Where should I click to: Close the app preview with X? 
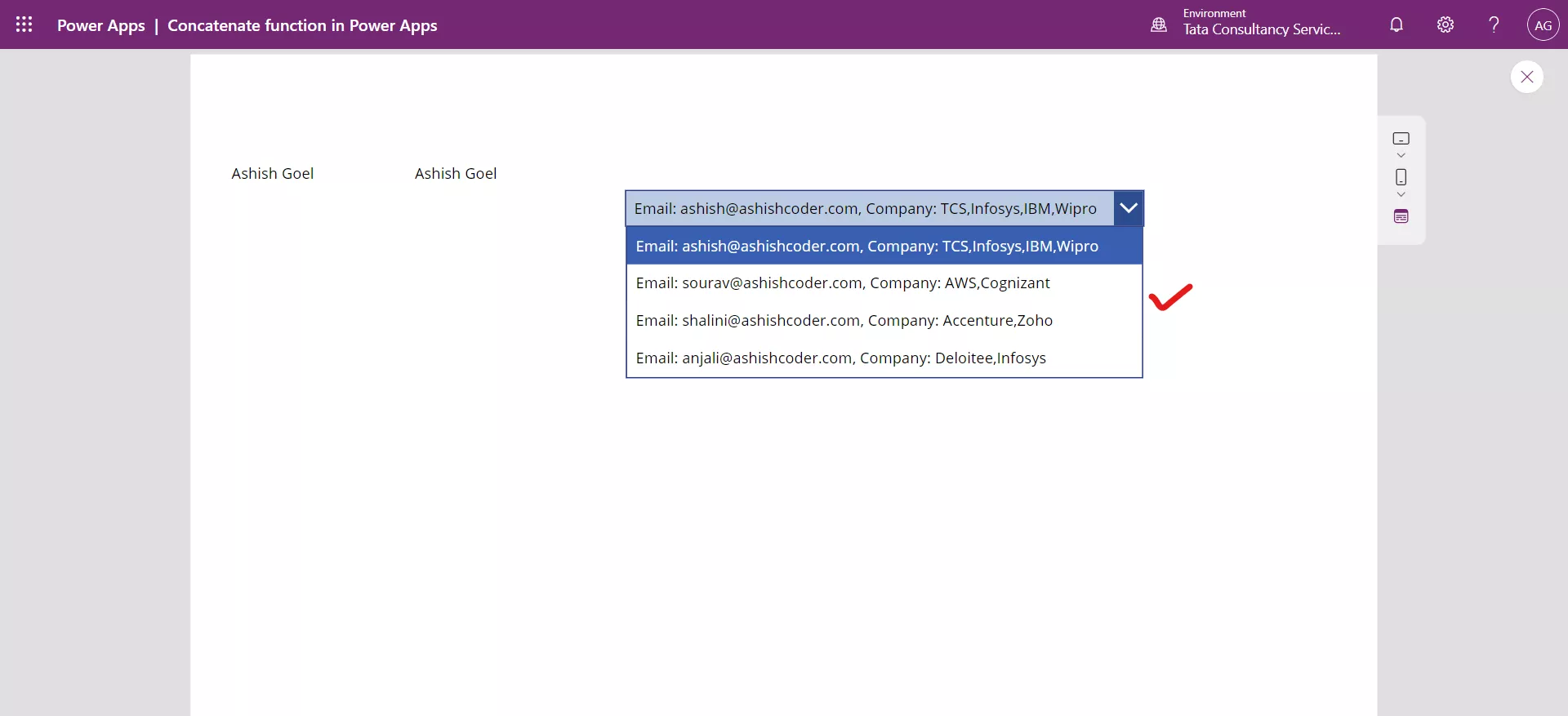tap(1526, 77)
